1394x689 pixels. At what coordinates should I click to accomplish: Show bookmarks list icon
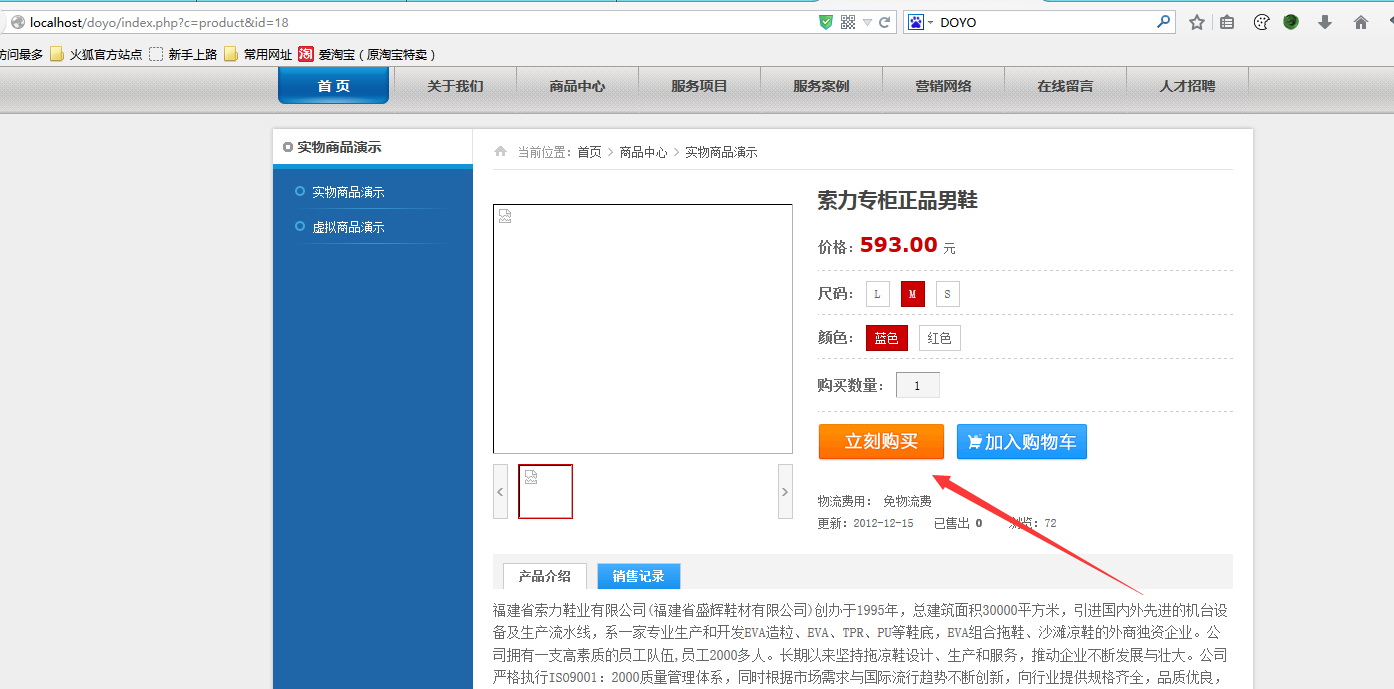click(1227, 22)
